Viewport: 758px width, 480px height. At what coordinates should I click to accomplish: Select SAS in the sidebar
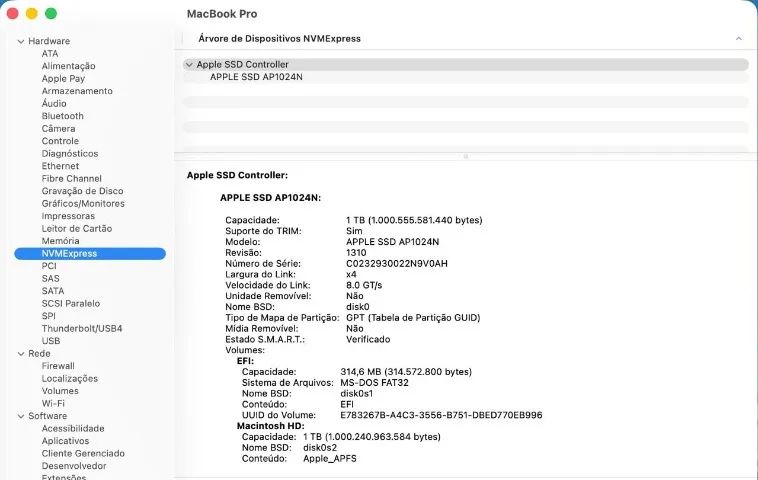pos(50,279)
